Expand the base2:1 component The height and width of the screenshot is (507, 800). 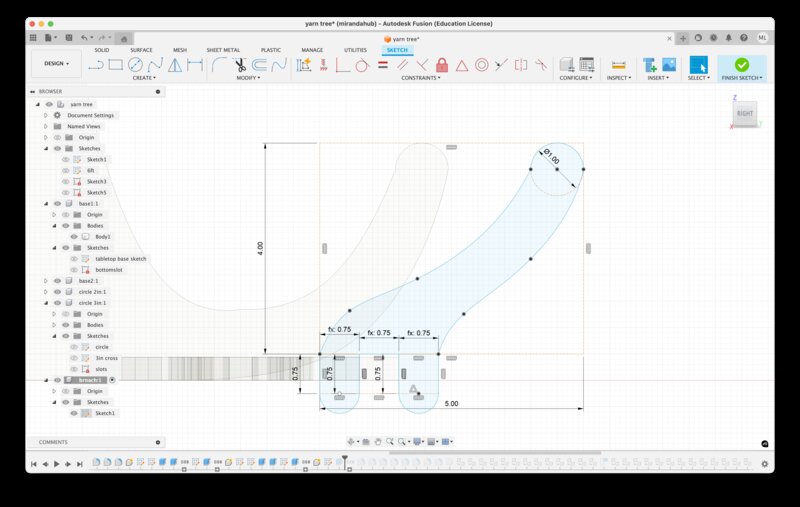pyautogui.click(x=46, y=281)
